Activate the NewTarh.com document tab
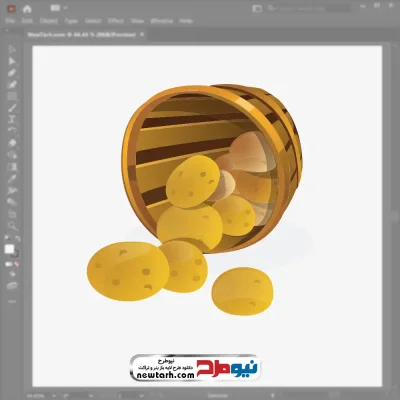The image size is (400, 400). point(81,35)
